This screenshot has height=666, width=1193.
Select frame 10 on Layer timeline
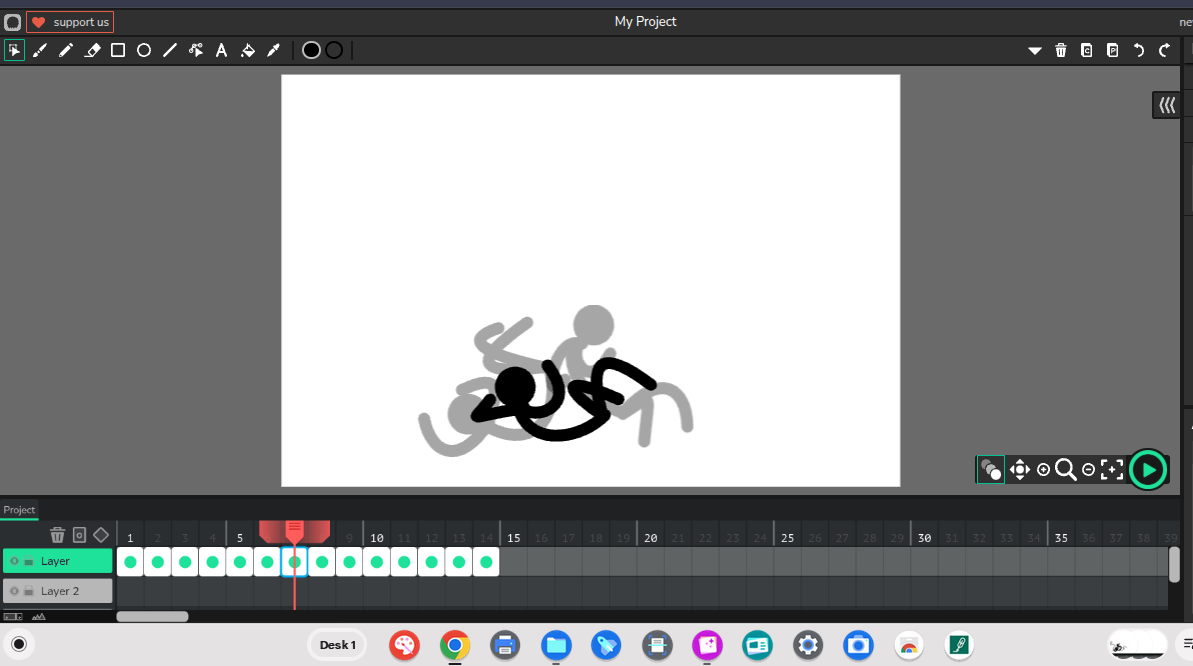click(376, 562)
